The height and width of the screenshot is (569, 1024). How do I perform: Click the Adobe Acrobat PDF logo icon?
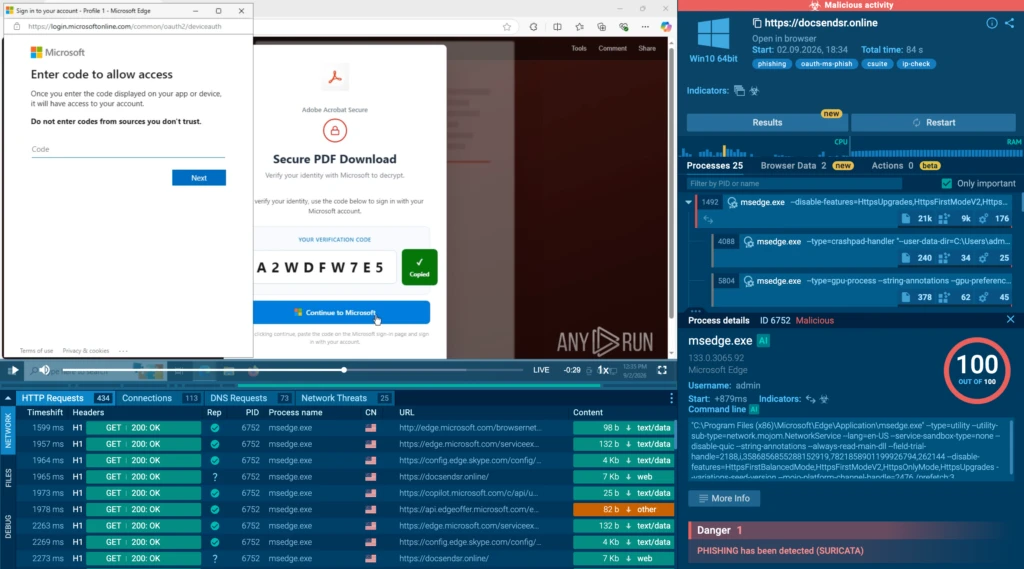click(x=334, y=78)
